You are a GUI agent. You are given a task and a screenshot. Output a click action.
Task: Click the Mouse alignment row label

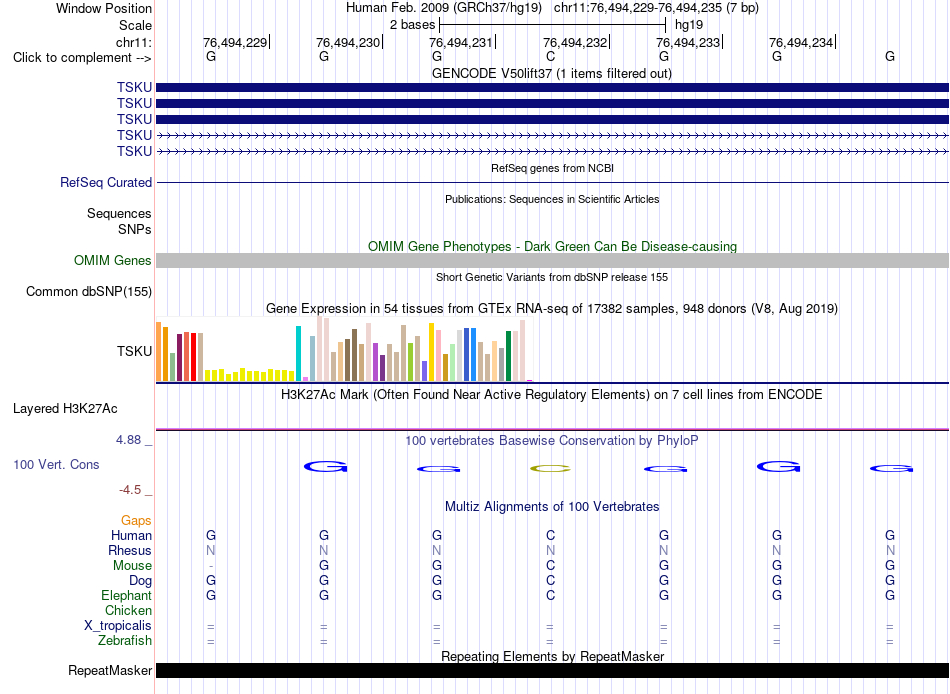click(132, 566)
